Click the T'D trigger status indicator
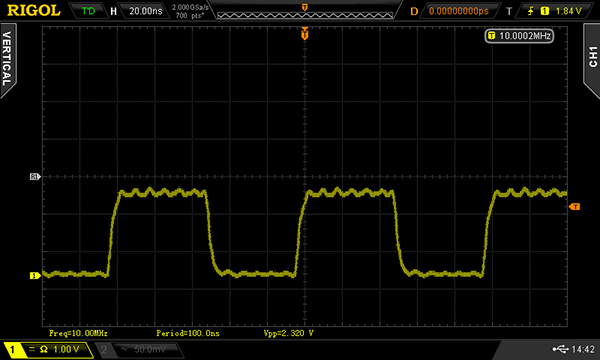Viewport: 600px width, 360px height. click(x=88, y=11)
